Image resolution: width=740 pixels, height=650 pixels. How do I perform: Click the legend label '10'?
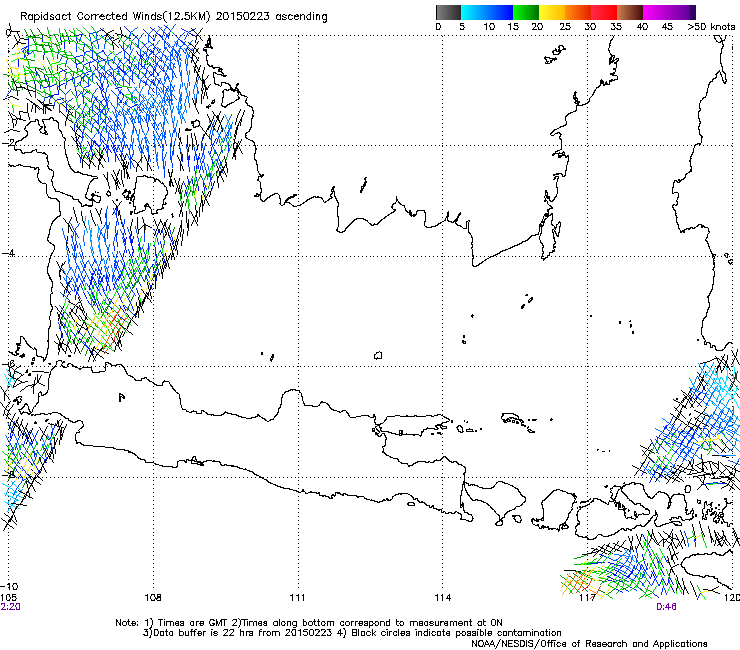489,27
